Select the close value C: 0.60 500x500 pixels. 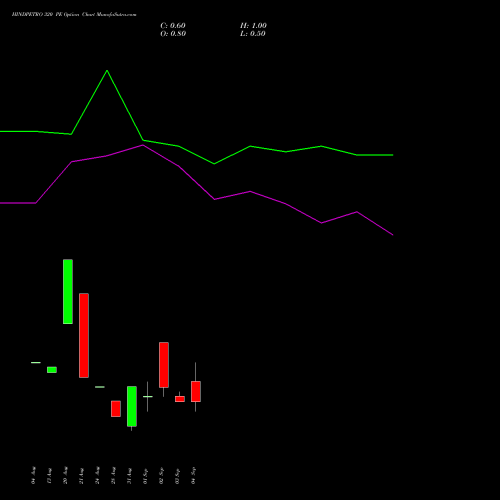click(173, 26)
